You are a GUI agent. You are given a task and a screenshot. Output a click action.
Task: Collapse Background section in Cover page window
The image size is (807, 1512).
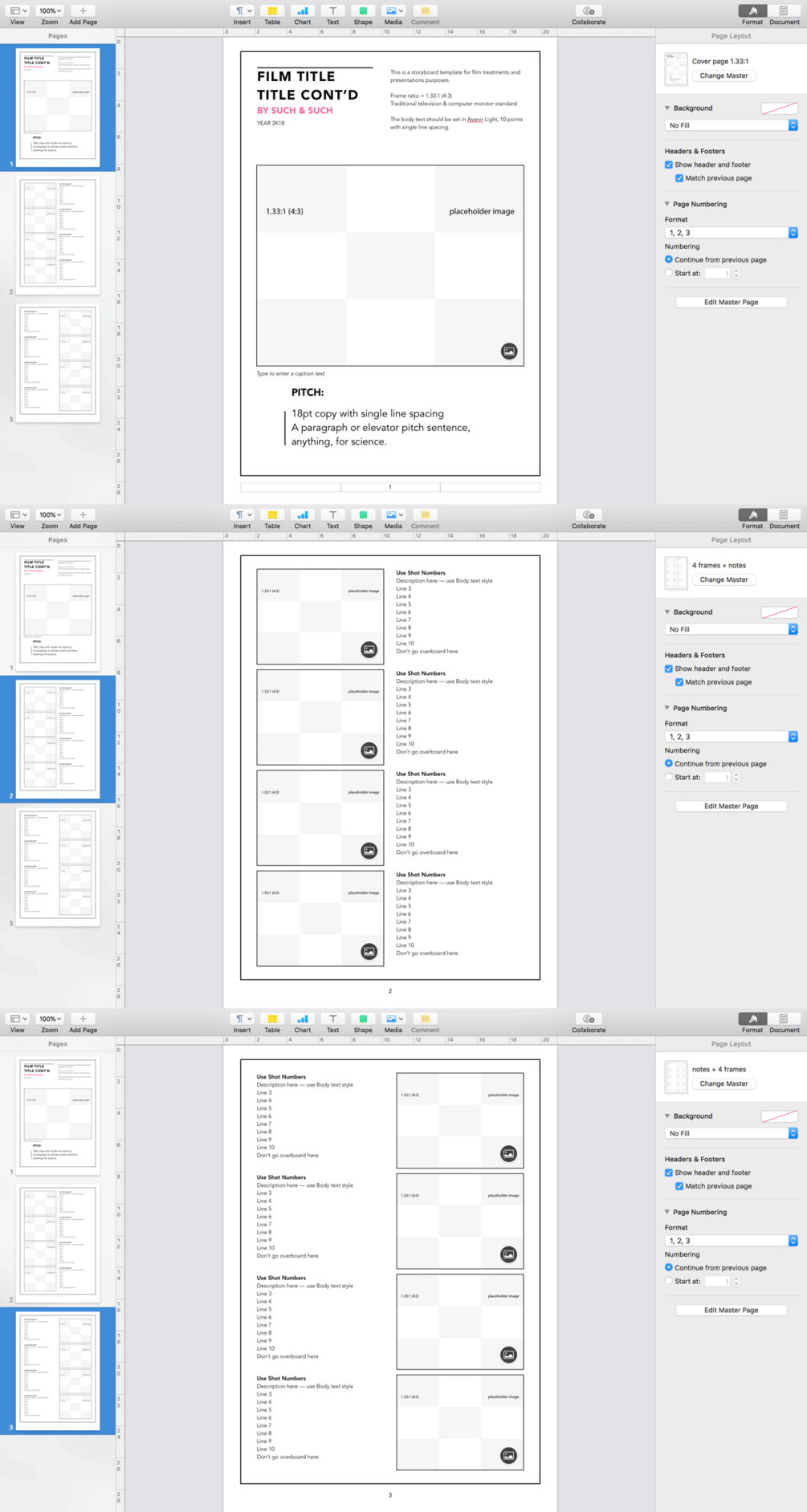point(667,108)
